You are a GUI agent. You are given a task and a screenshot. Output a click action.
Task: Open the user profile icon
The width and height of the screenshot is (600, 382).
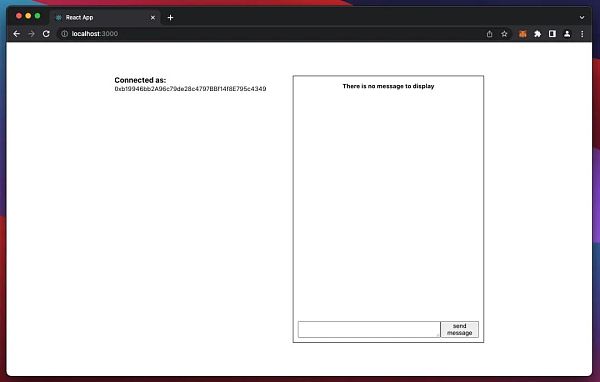567,34
